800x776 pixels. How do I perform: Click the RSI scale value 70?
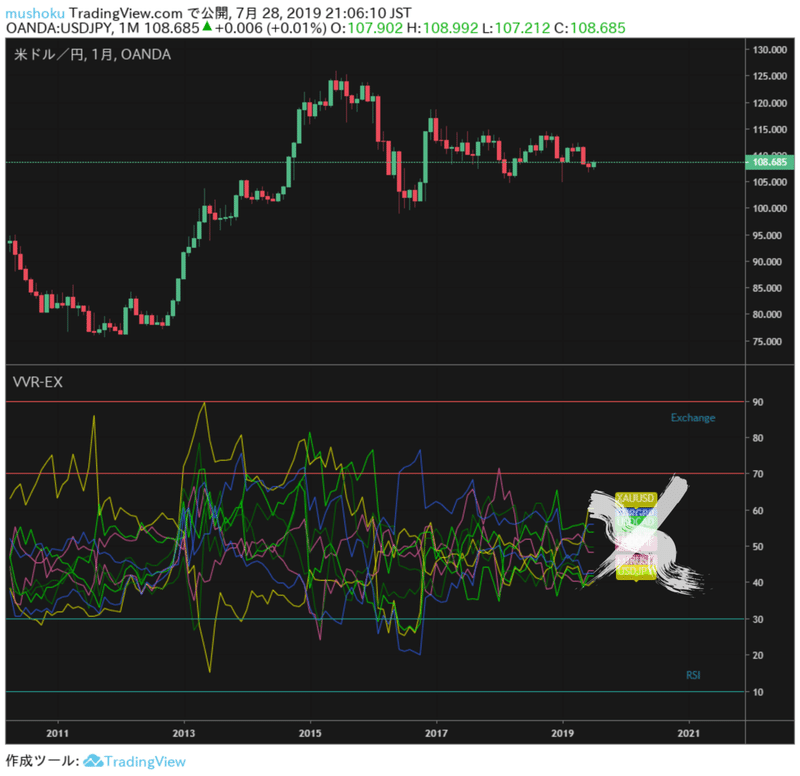pyautogui.click(x=758, y=474)
